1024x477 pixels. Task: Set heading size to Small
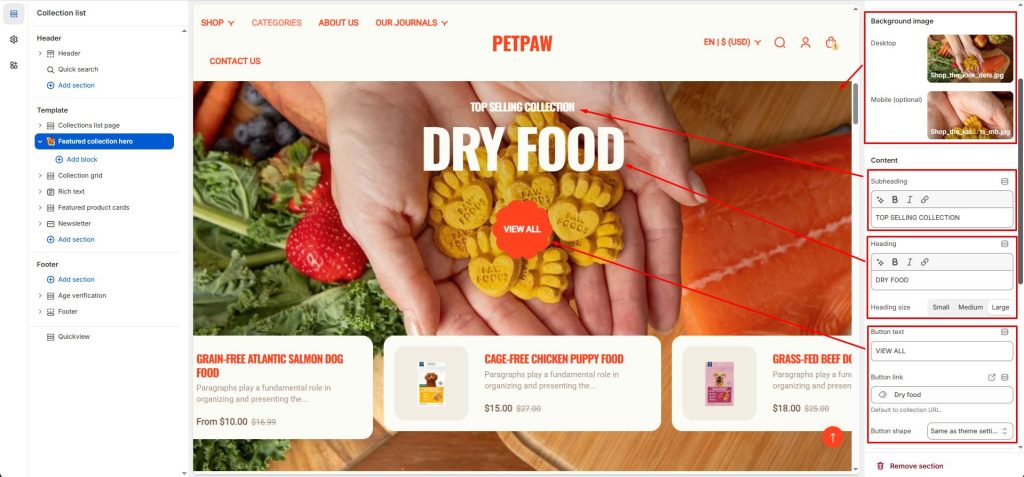click(940, 307)
